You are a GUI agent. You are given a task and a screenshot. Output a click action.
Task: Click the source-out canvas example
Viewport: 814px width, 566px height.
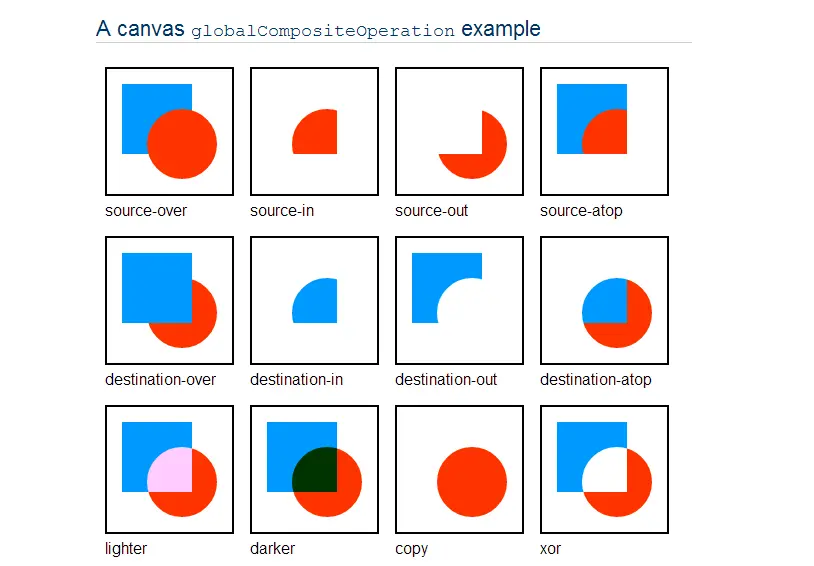pyautogui.click(x=459, y=131)
